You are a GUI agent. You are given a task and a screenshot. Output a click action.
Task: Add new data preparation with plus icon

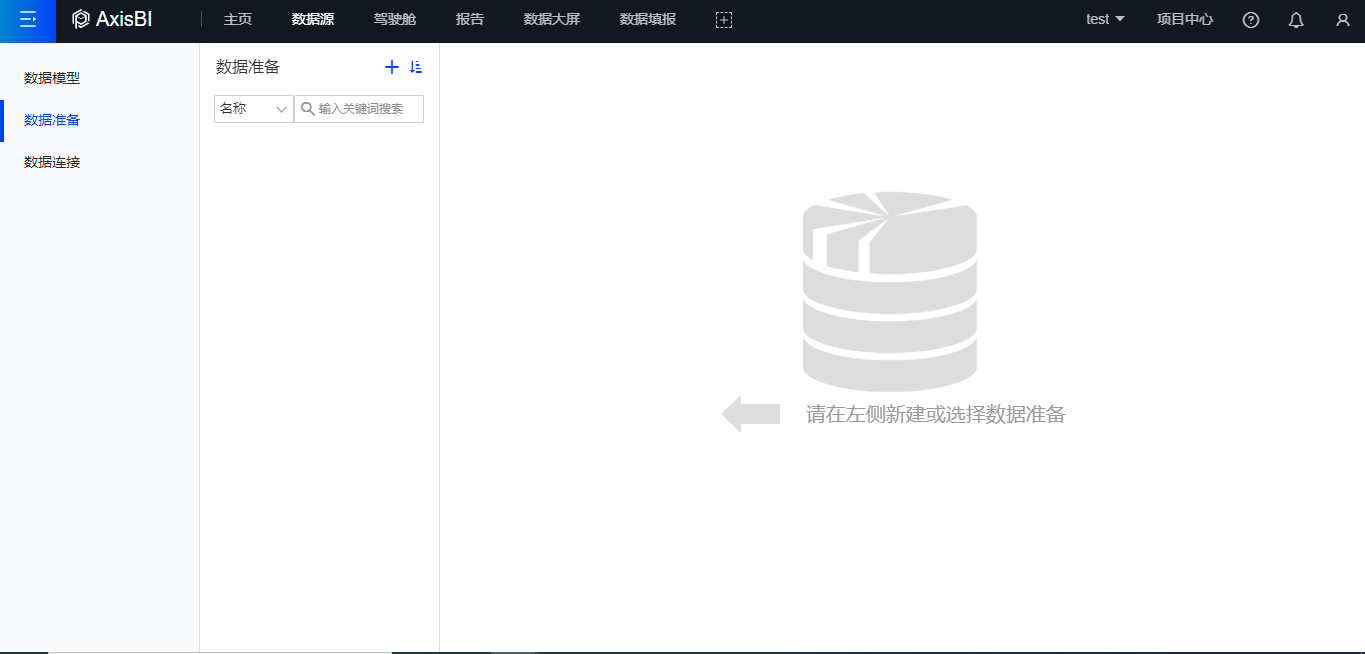392,67
